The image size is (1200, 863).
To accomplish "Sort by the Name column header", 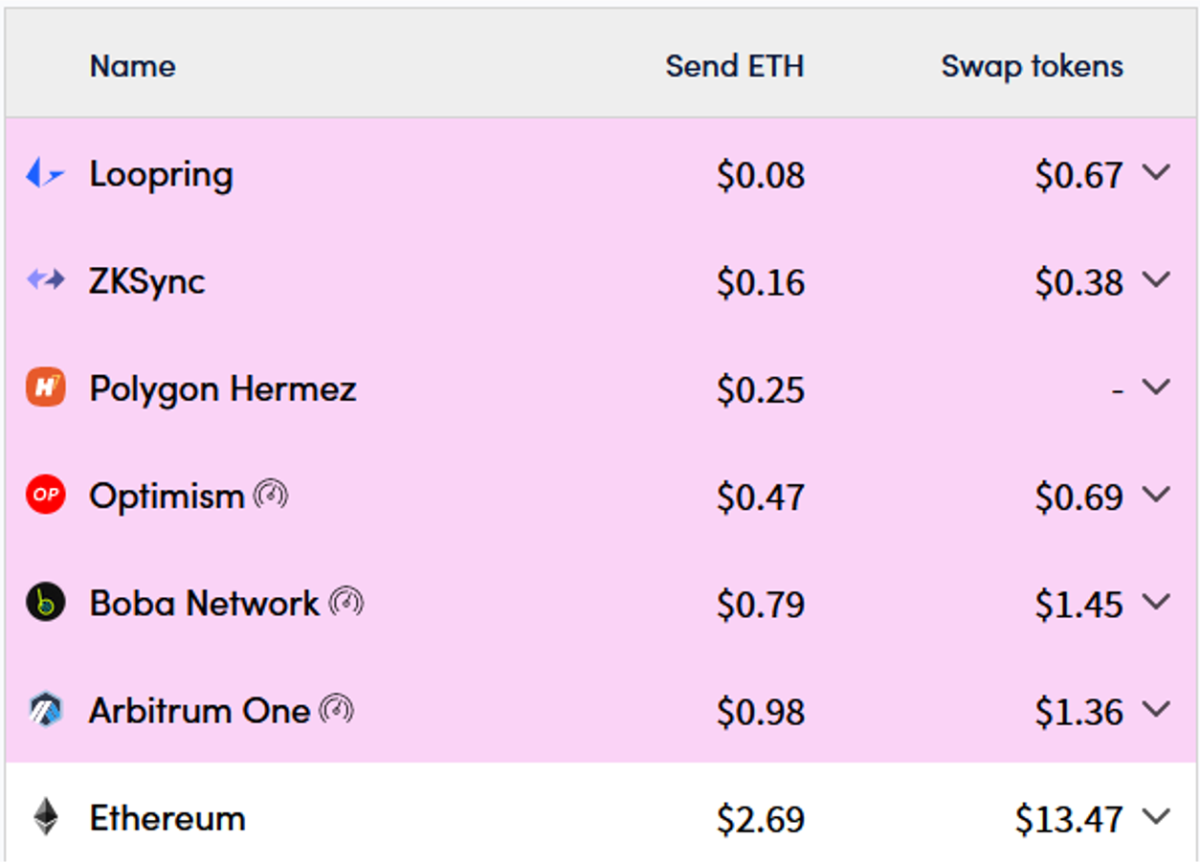I will tap(132, 66).
